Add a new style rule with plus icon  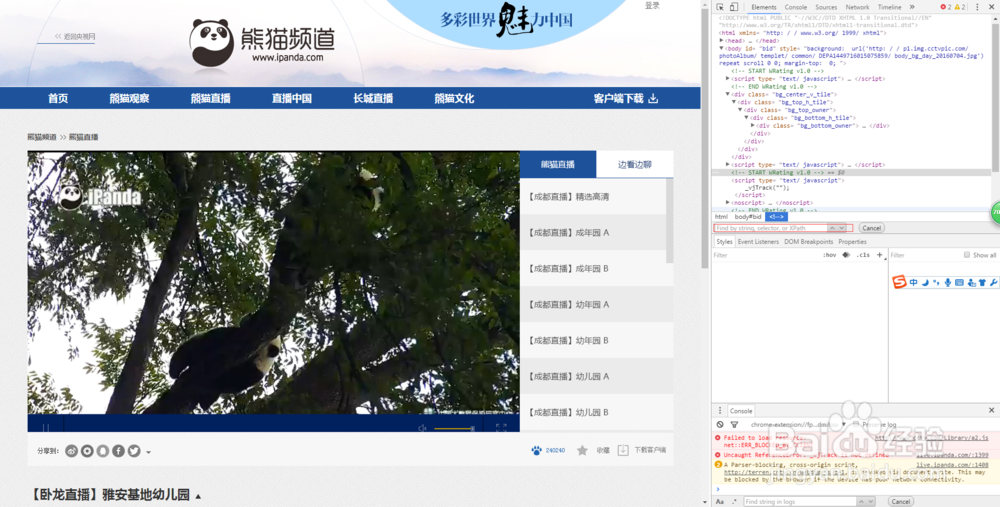879,255
